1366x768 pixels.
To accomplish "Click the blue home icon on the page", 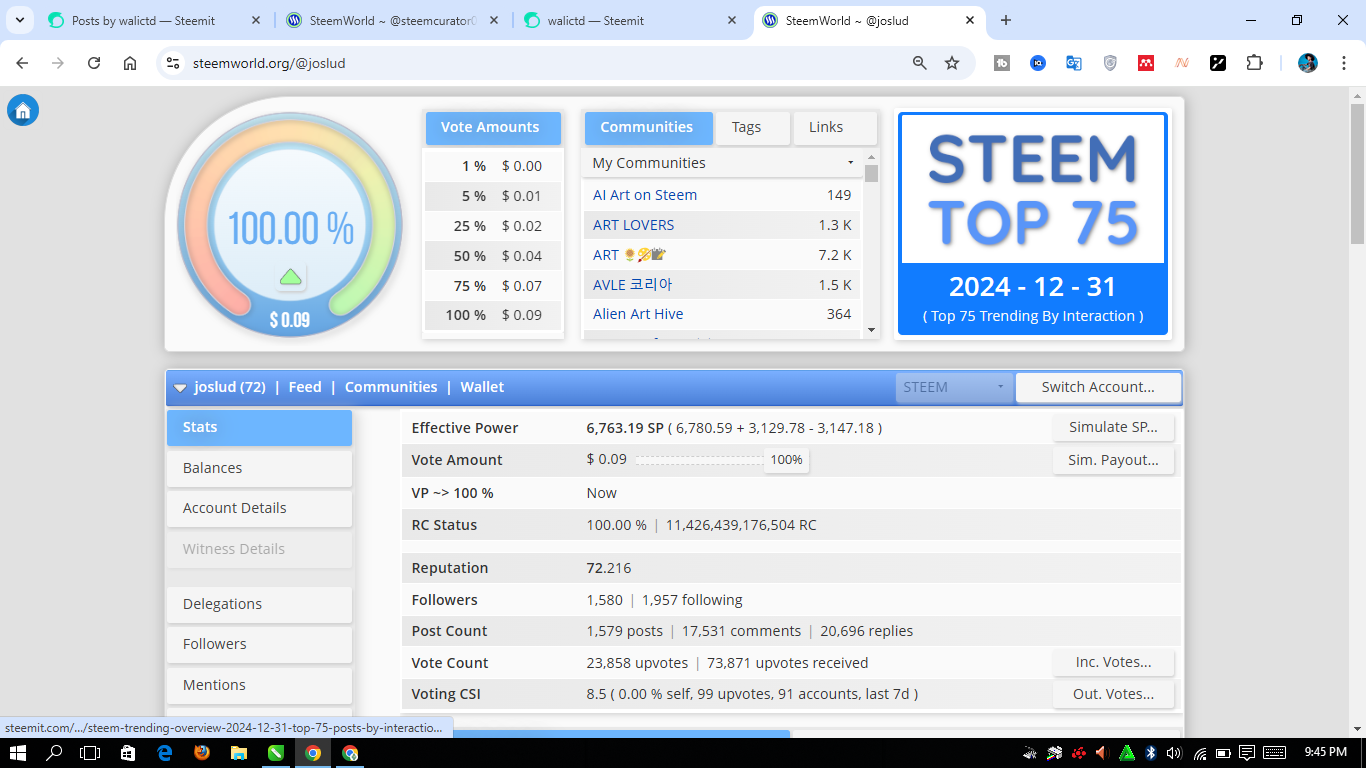I will [x=23, y=110].
